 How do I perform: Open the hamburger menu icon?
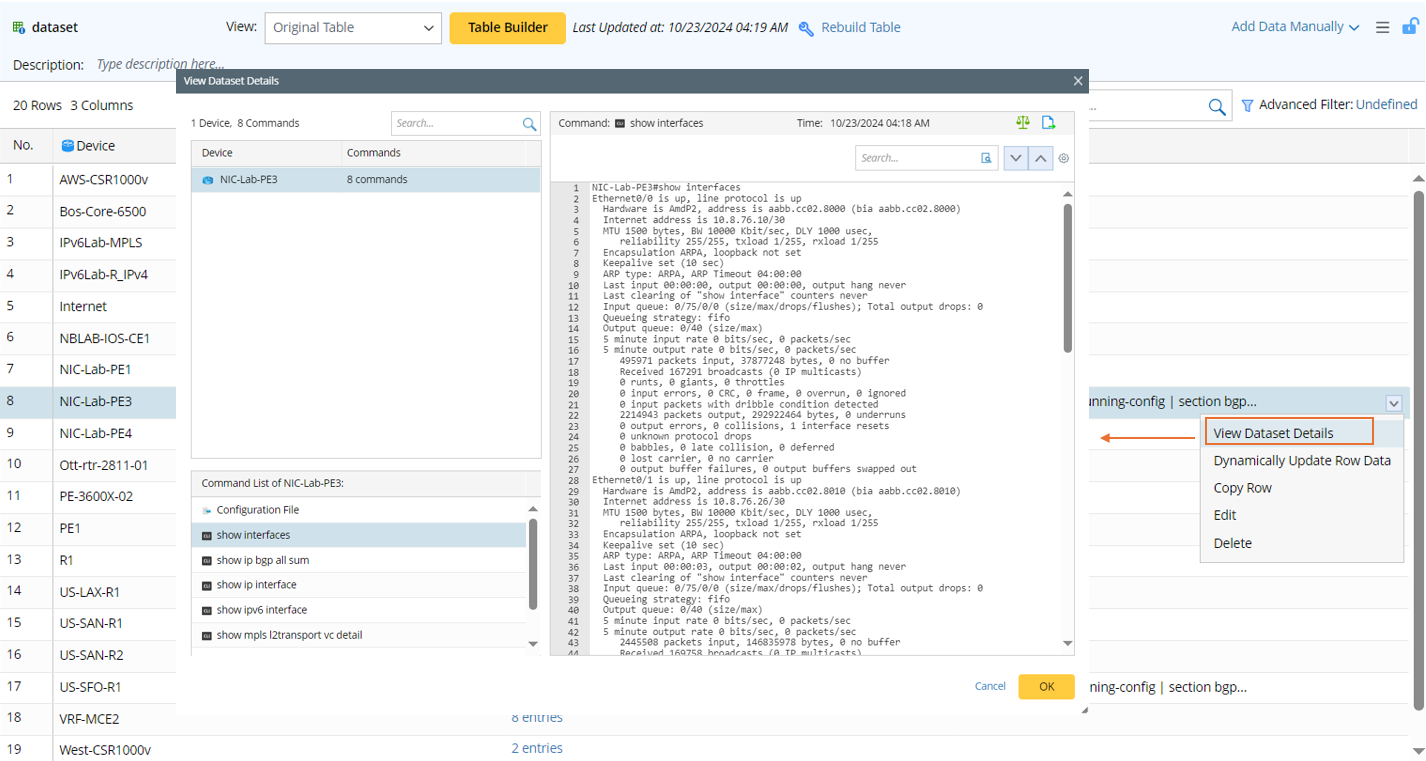pos(1382,27)
